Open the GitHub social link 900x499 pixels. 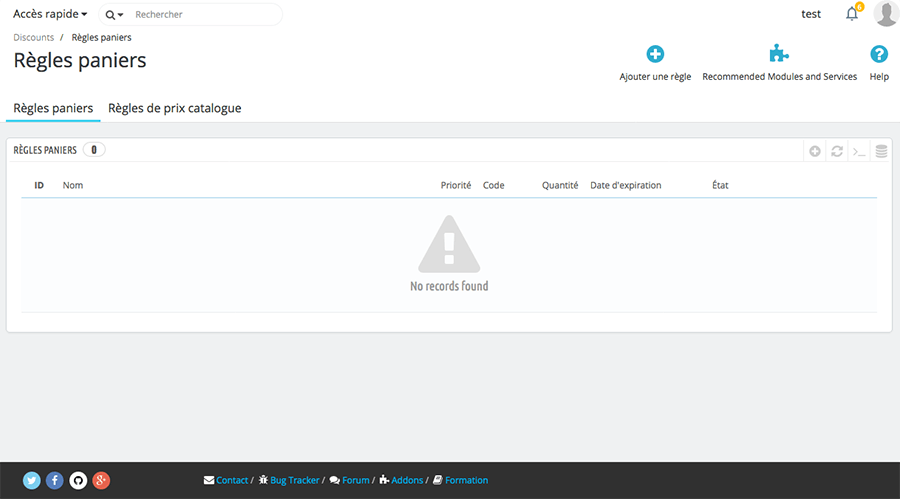pyautogui.click(x=78, y=480)
